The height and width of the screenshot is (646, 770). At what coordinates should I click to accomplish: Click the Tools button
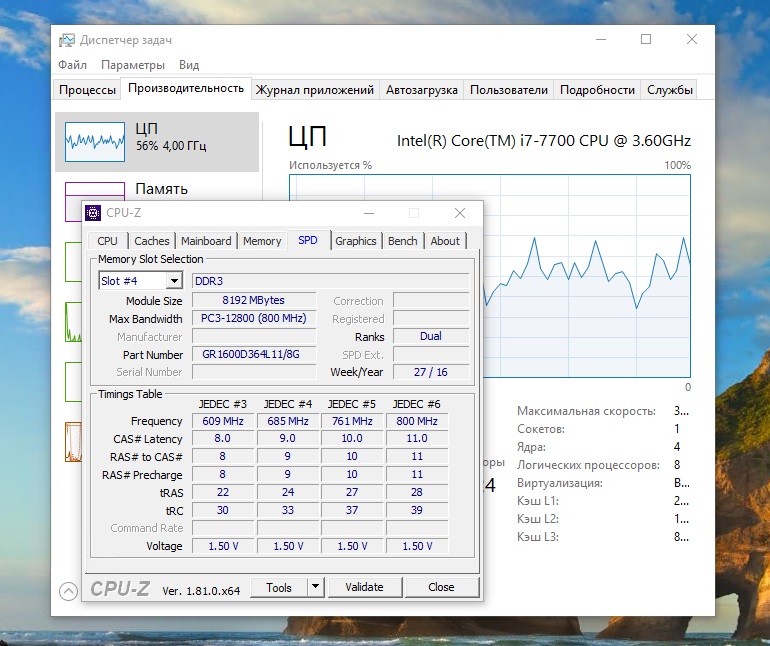tap(279, 588)
